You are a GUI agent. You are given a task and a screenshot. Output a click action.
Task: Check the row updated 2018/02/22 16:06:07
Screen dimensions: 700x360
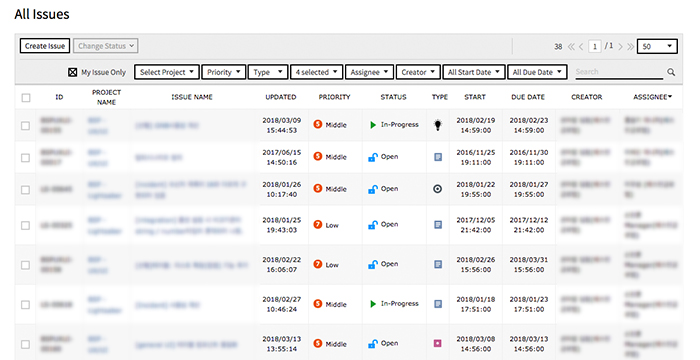25,265
